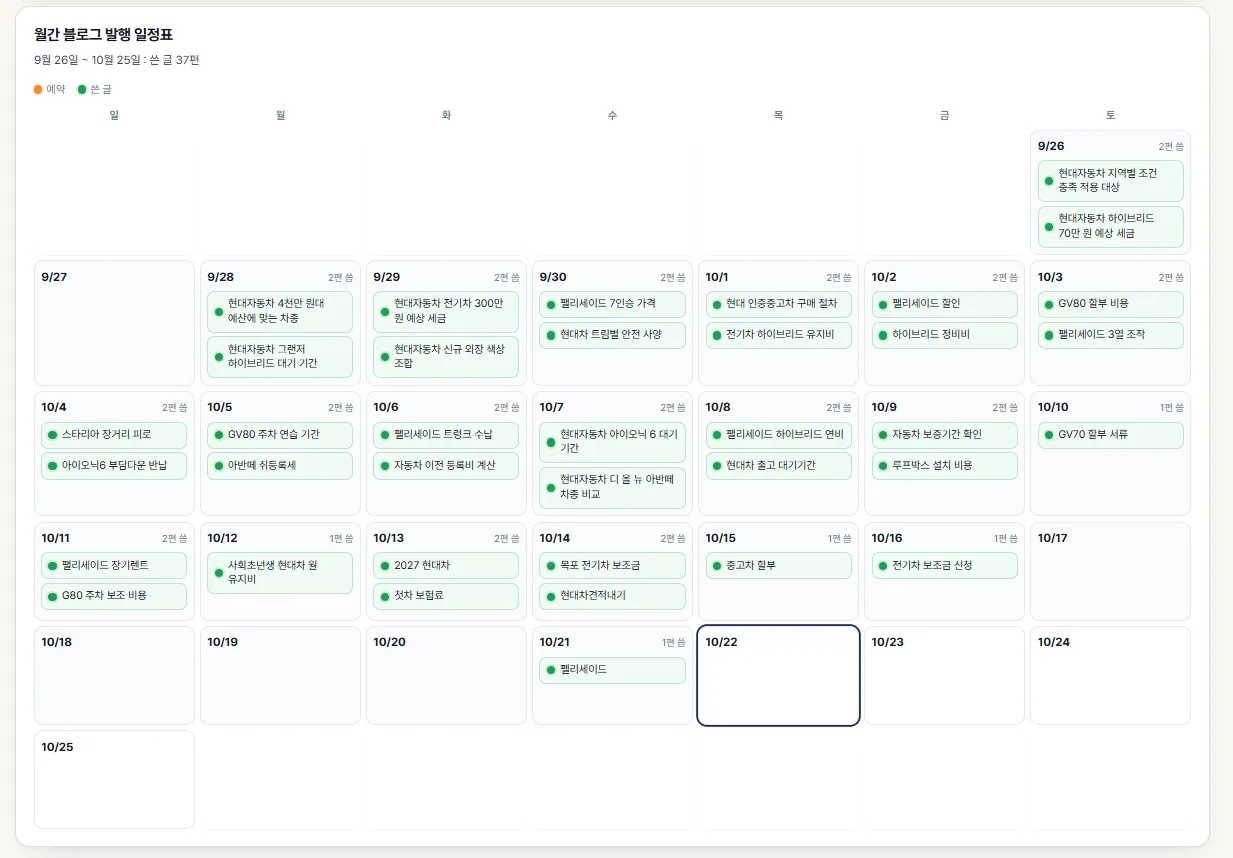This screenshot has height=858, width=1233.
Task: Open the '전기차 보조금 신청' entry
Action: click(944, 566)
